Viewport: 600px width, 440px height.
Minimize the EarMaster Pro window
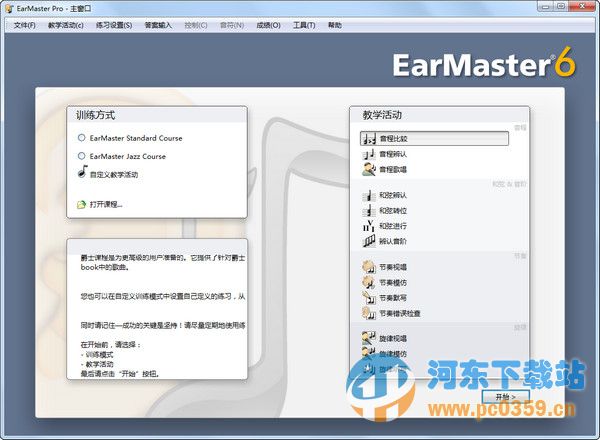[545, 7]
